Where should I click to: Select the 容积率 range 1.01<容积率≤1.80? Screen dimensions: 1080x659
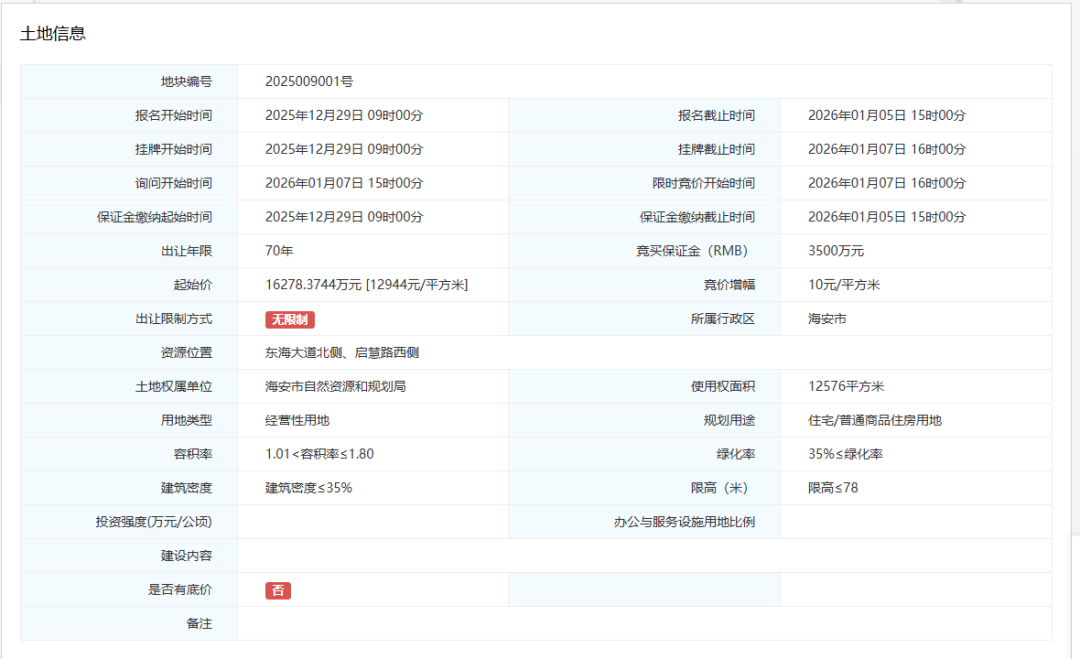coord(321,453)
